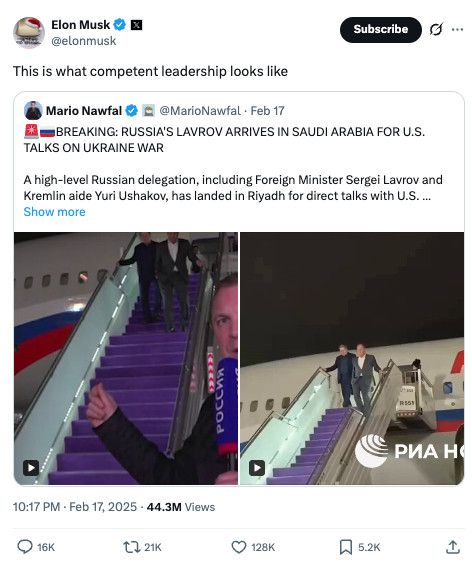Screen dimensions: 472x564
Task: Open the three-dot more options menu
Action: (457, 29)
